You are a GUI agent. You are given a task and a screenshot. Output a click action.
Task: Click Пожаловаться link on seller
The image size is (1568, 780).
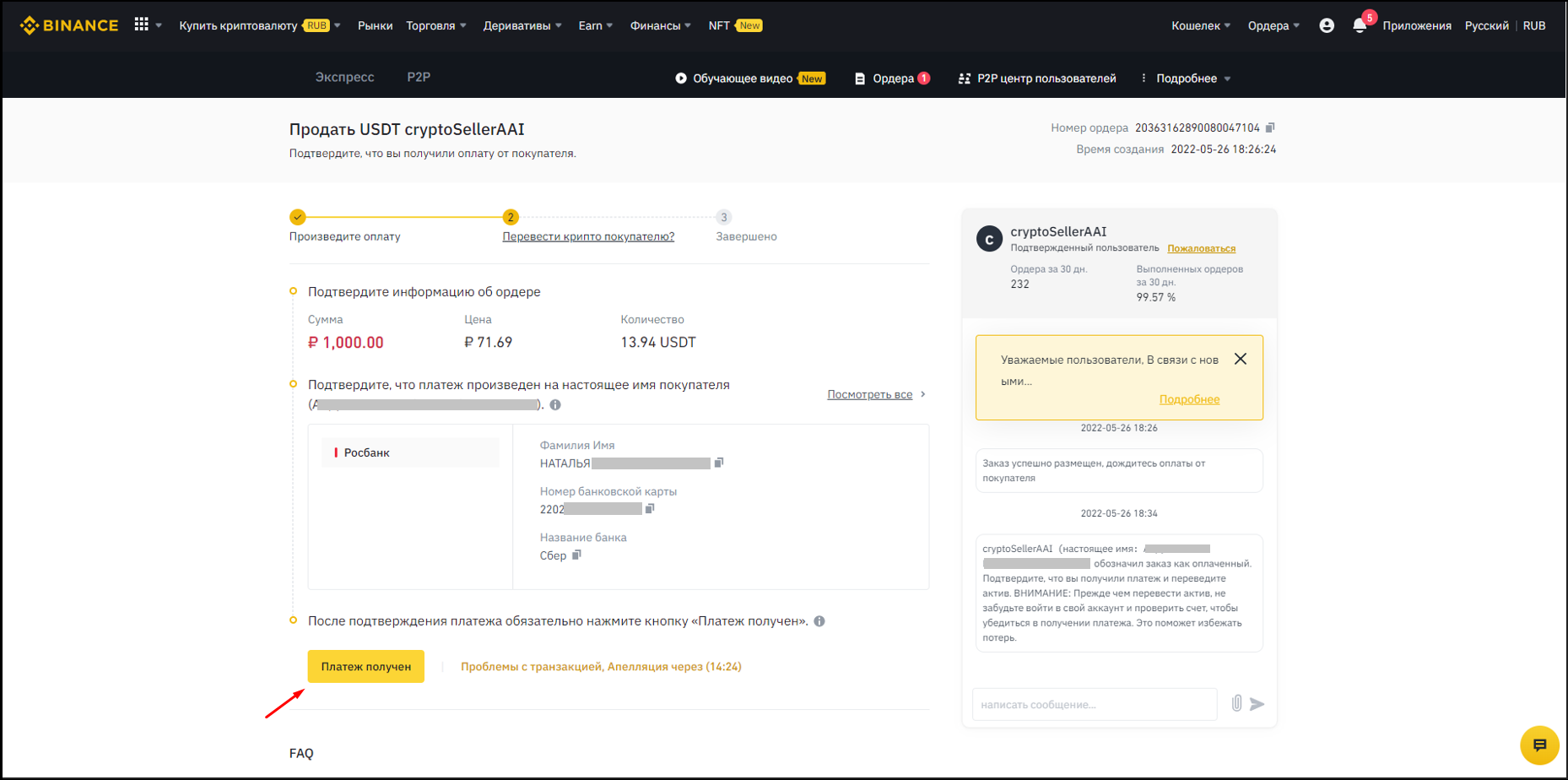(1201, 248)
